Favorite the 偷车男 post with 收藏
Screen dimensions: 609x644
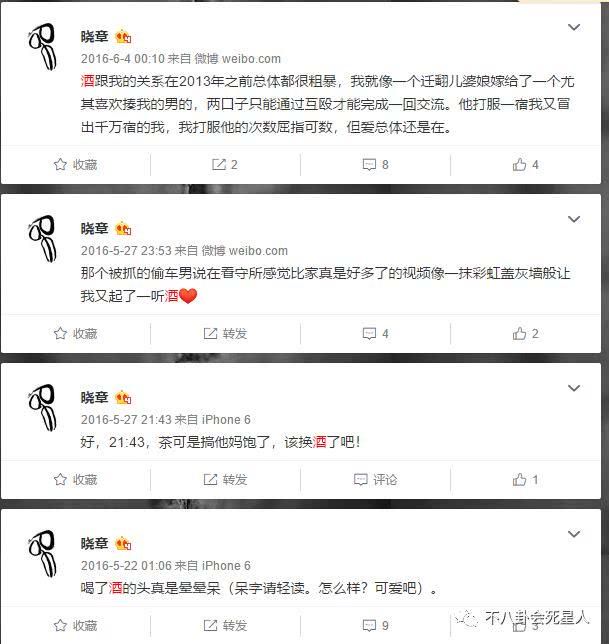pyautogui.click(x=75, y=334)
